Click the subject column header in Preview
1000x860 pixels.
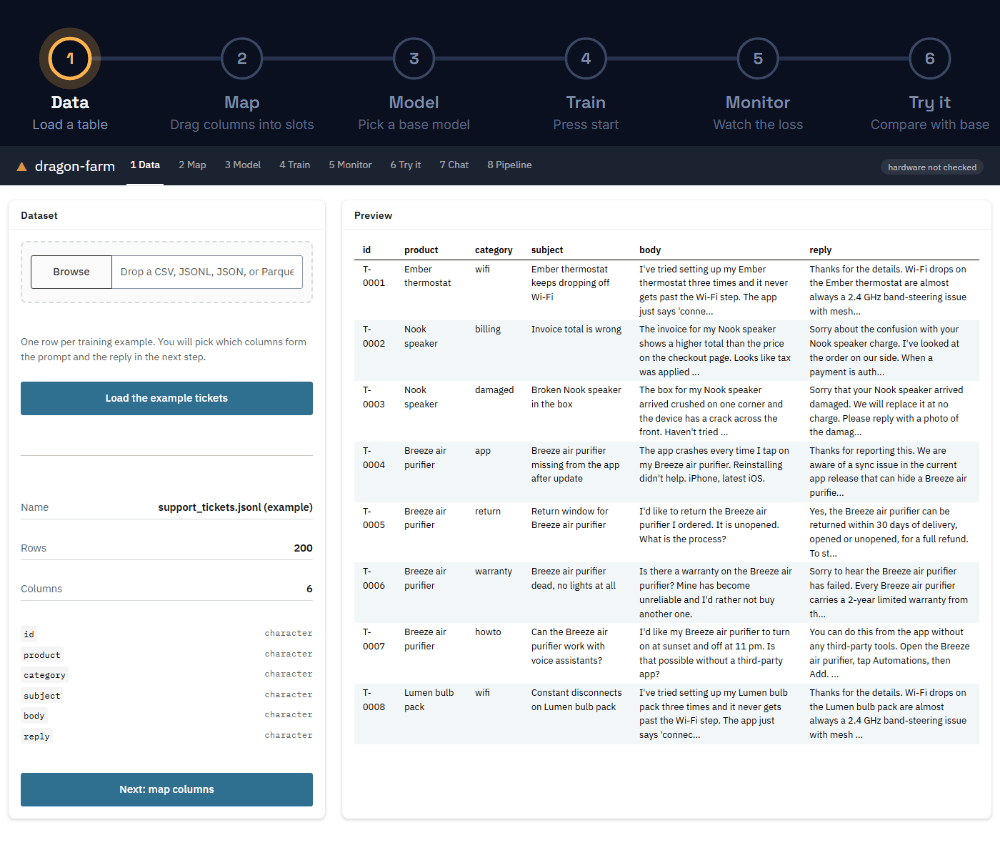tap(547, 250)
